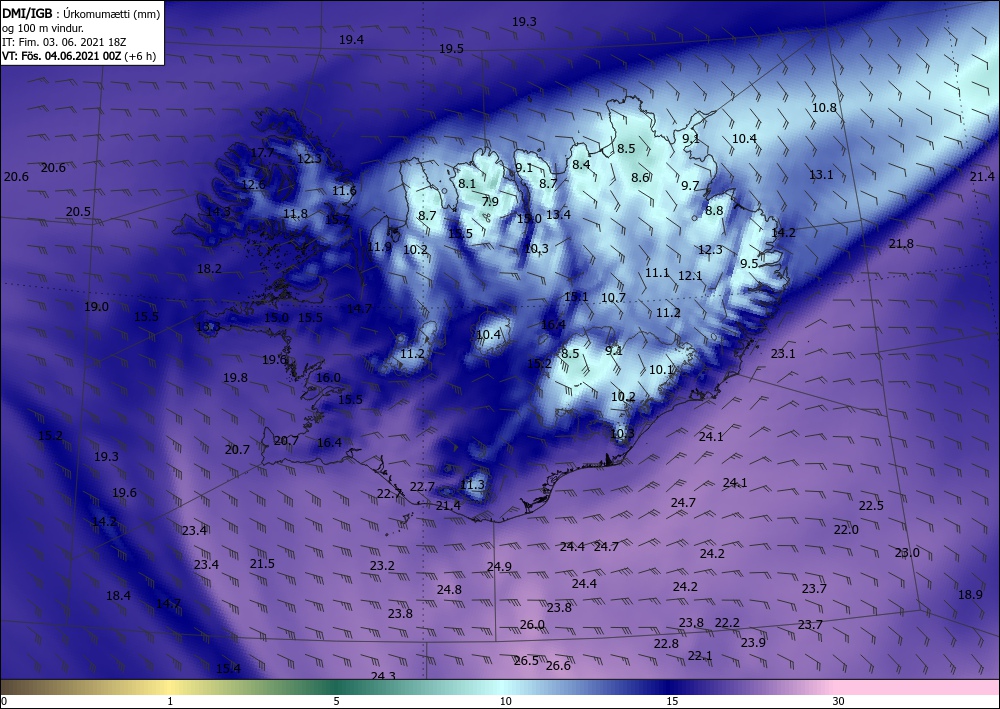Click the colour scale label '30'
Image resolution: width=1000 pixels, height=709 pixels.
click(x=839, y=701)
